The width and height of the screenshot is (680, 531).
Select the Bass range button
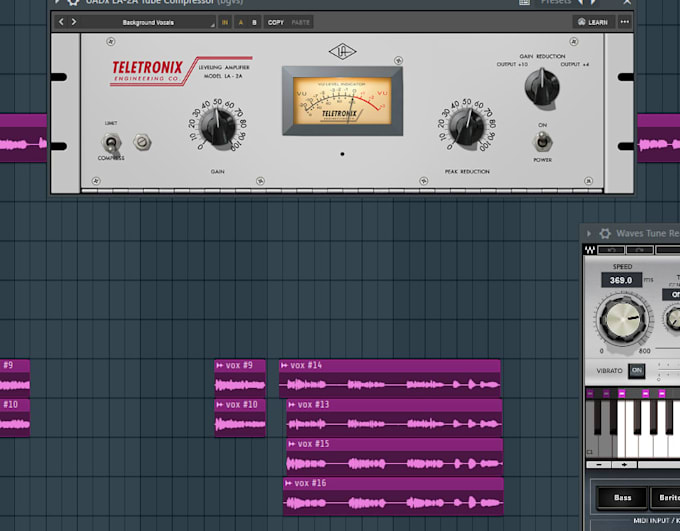click(622, 498)
